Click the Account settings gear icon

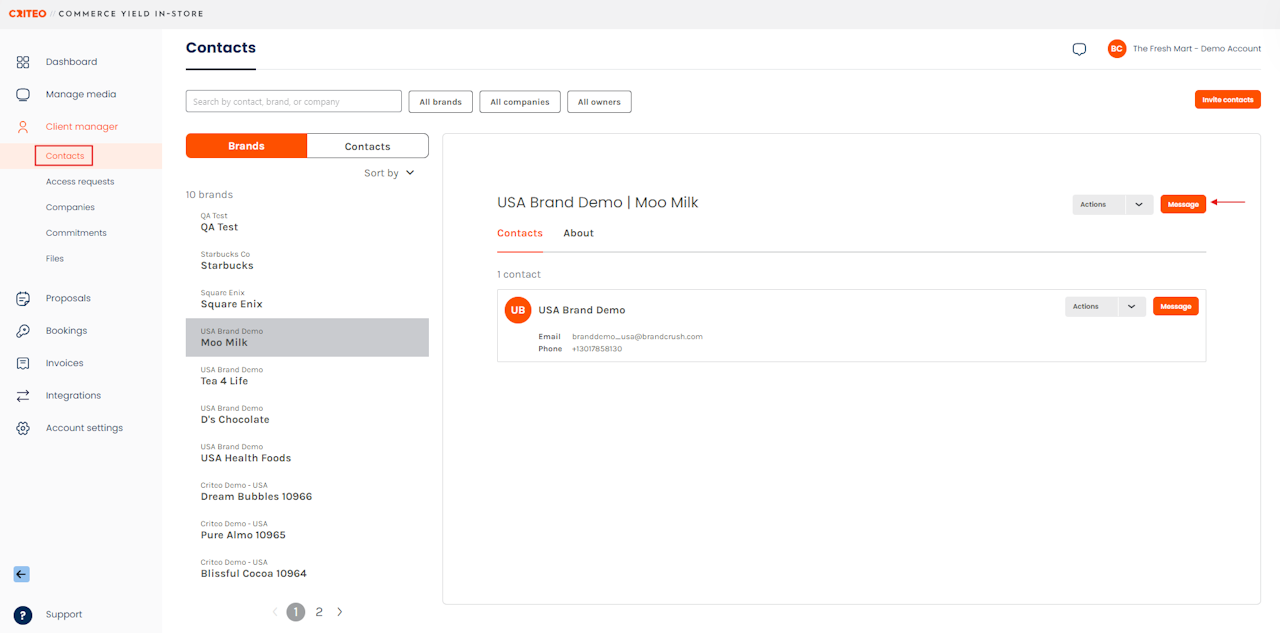(23, 428)
